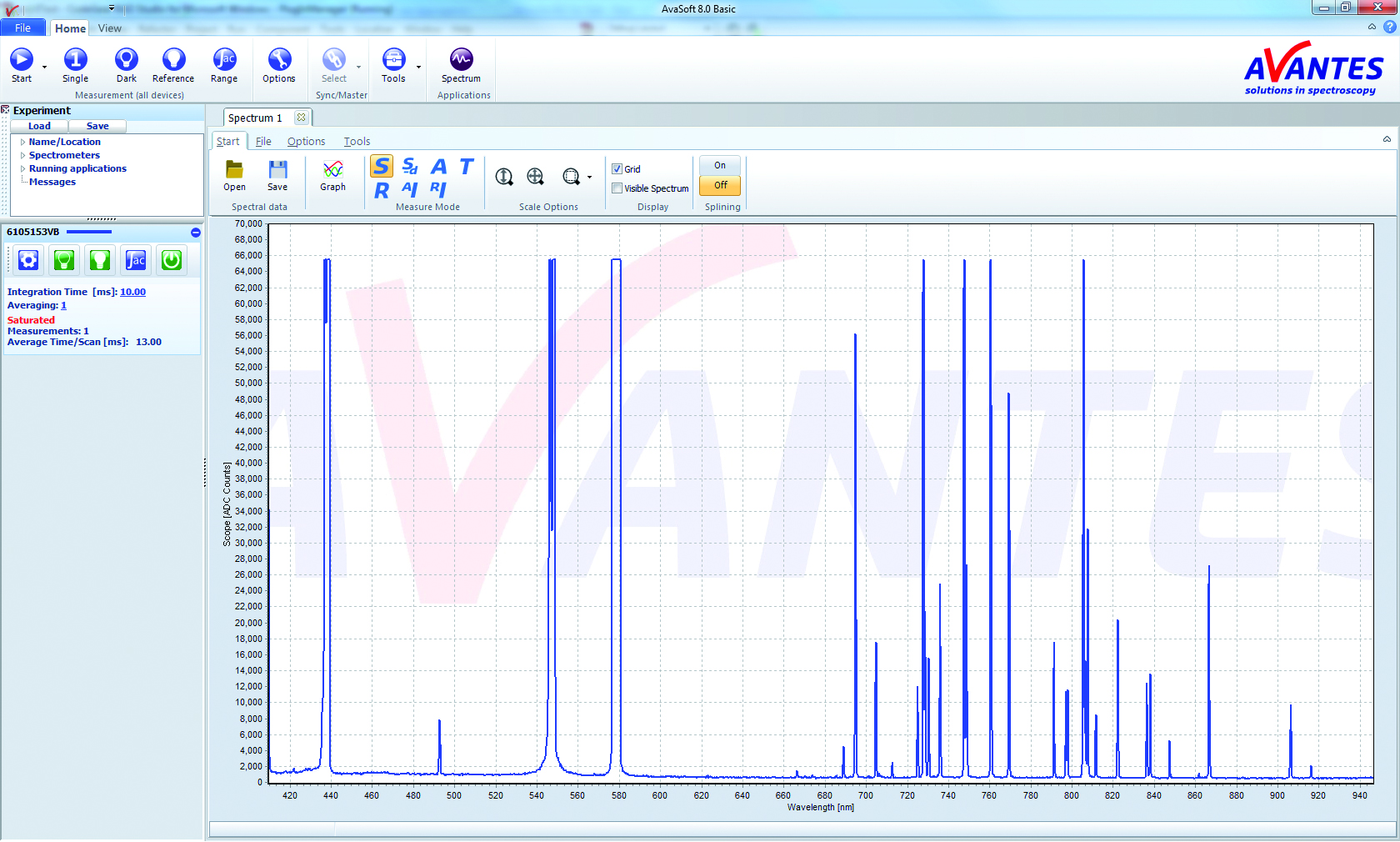Expand the Spectrometers tree node
This screenshot has width=1400, height=842.
pyautogui.click(x=23, y=156)
